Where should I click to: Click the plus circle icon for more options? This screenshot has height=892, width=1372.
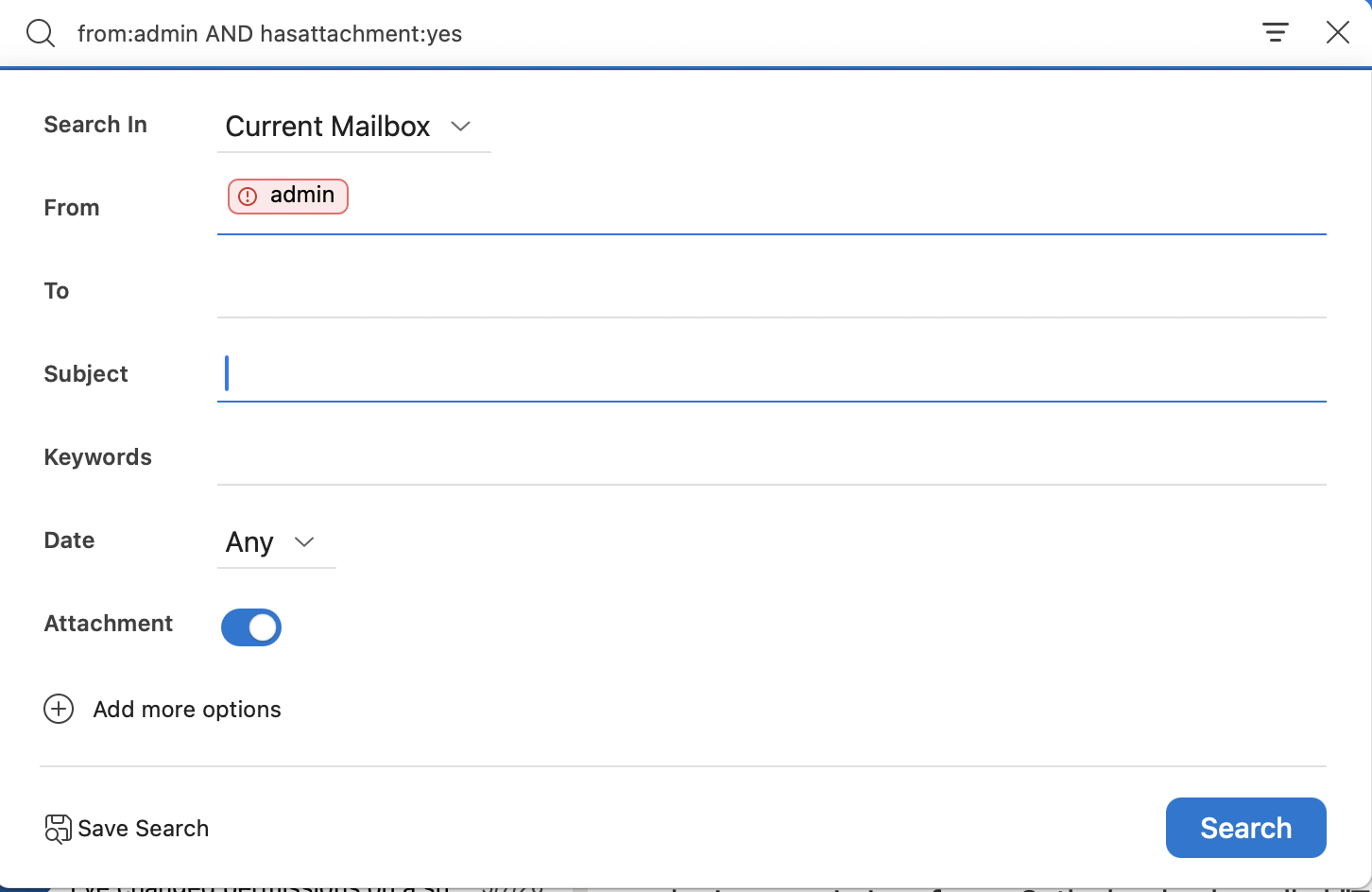point(59,709)
